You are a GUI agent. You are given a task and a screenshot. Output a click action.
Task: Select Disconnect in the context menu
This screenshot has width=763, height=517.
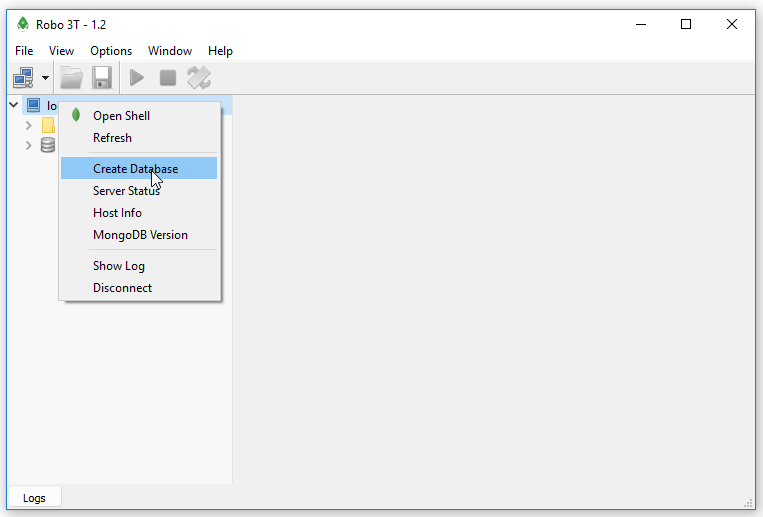139,288
